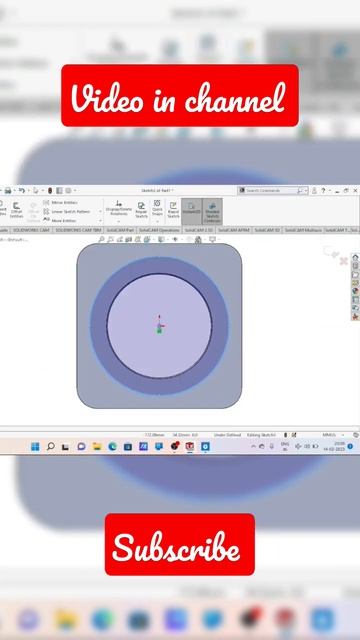Open the SolidCAM Operations tab
The height and width of the screenshot is (640, 360).
[159, 230]
